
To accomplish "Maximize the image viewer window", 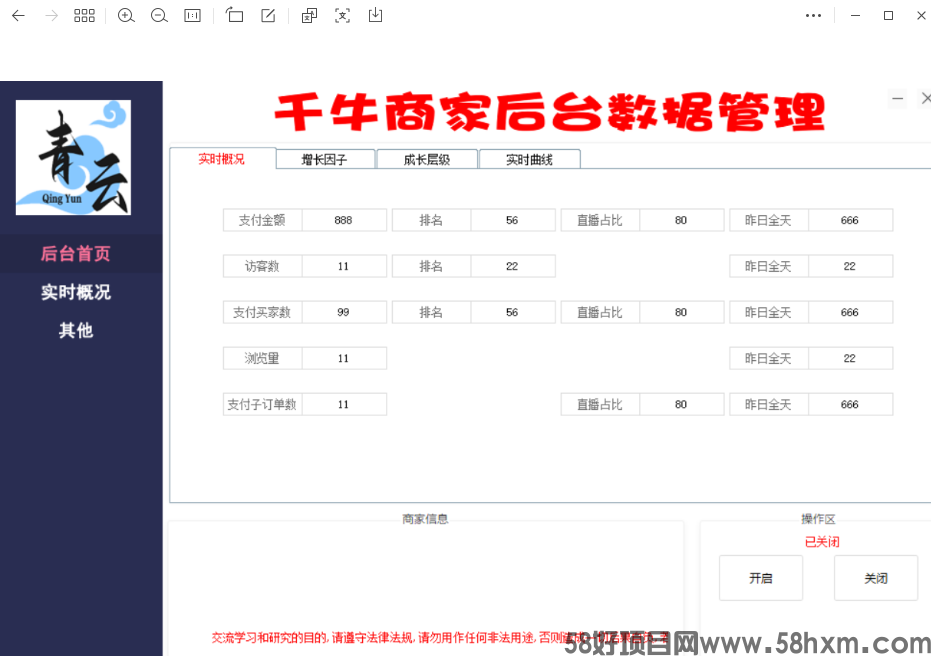I will pyautogui.click(x=888, y=15).
